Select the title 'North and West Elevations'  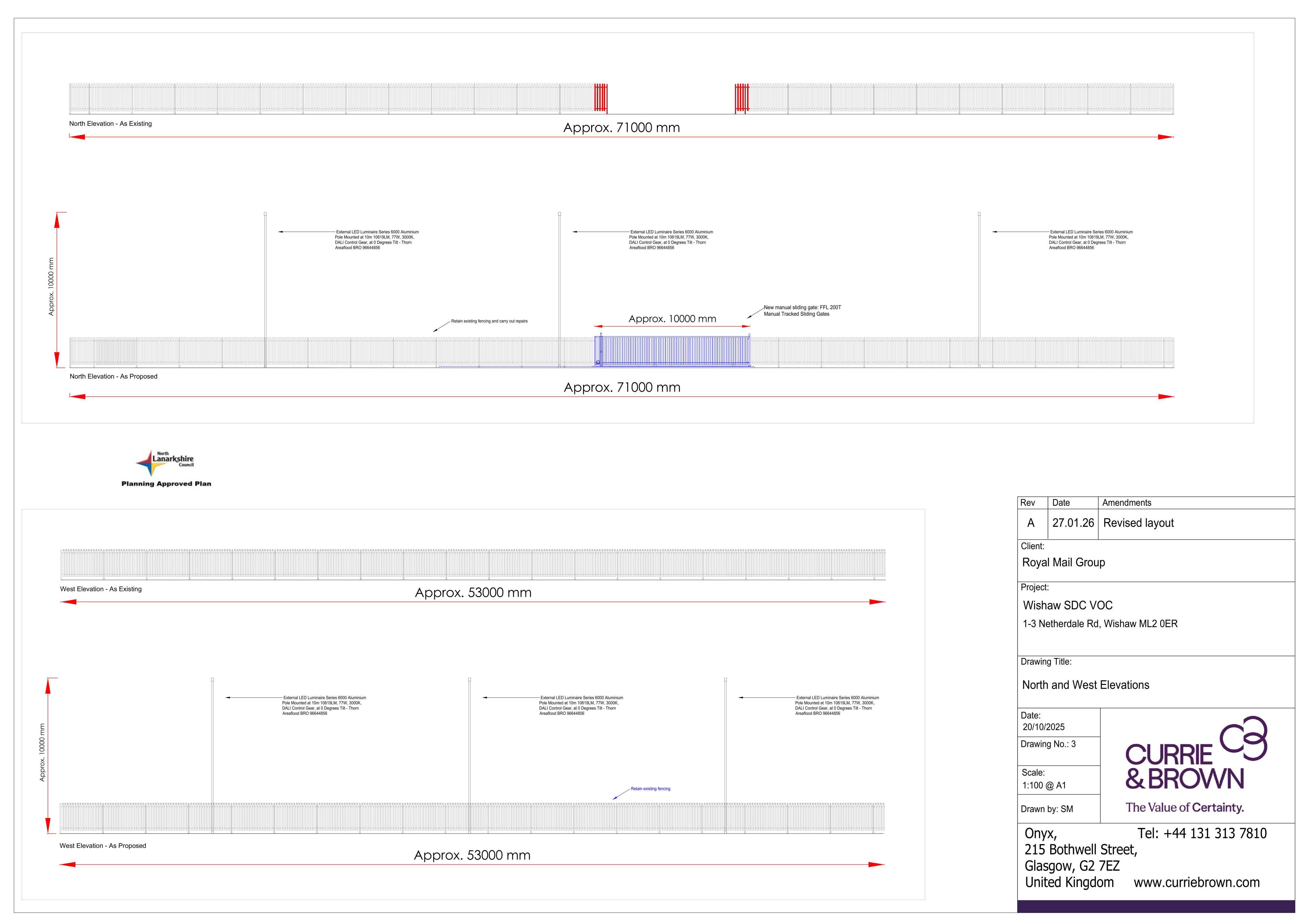(1086, 685)
